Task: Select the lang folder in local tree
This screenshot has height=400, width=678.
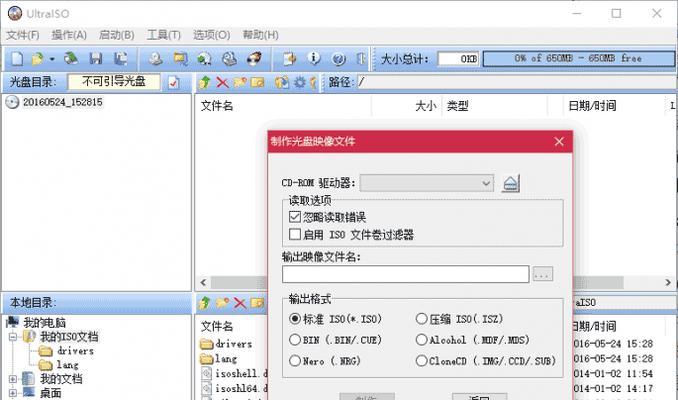Action: (x=67, y=365)
